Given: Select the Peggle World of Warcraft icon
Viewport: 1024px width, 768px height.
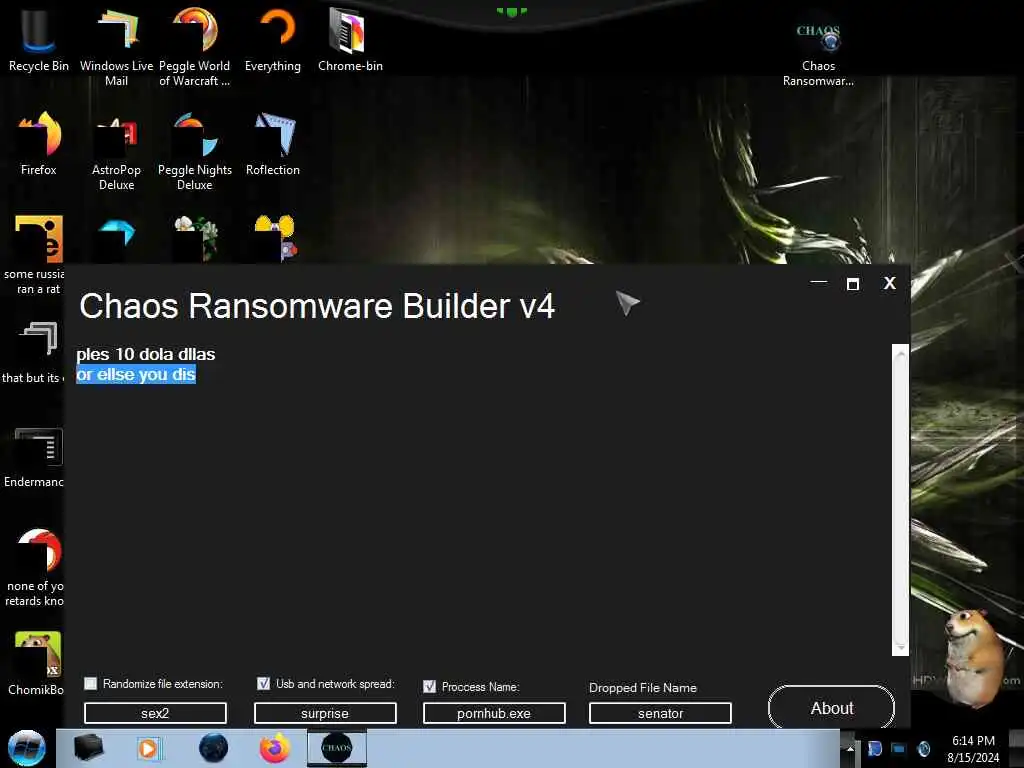Looking at the screenshot, I should tap(195, 46).
